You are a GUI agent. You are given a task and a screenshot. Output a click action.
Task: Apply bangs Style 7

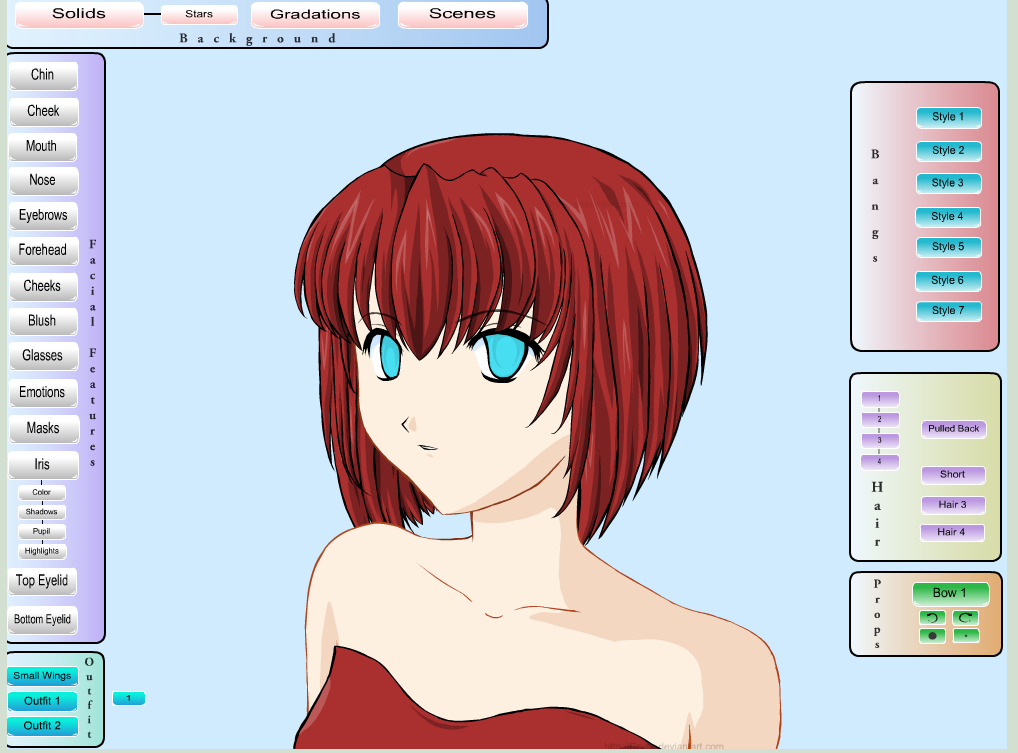pyautogui.click(x=949, y=312)
